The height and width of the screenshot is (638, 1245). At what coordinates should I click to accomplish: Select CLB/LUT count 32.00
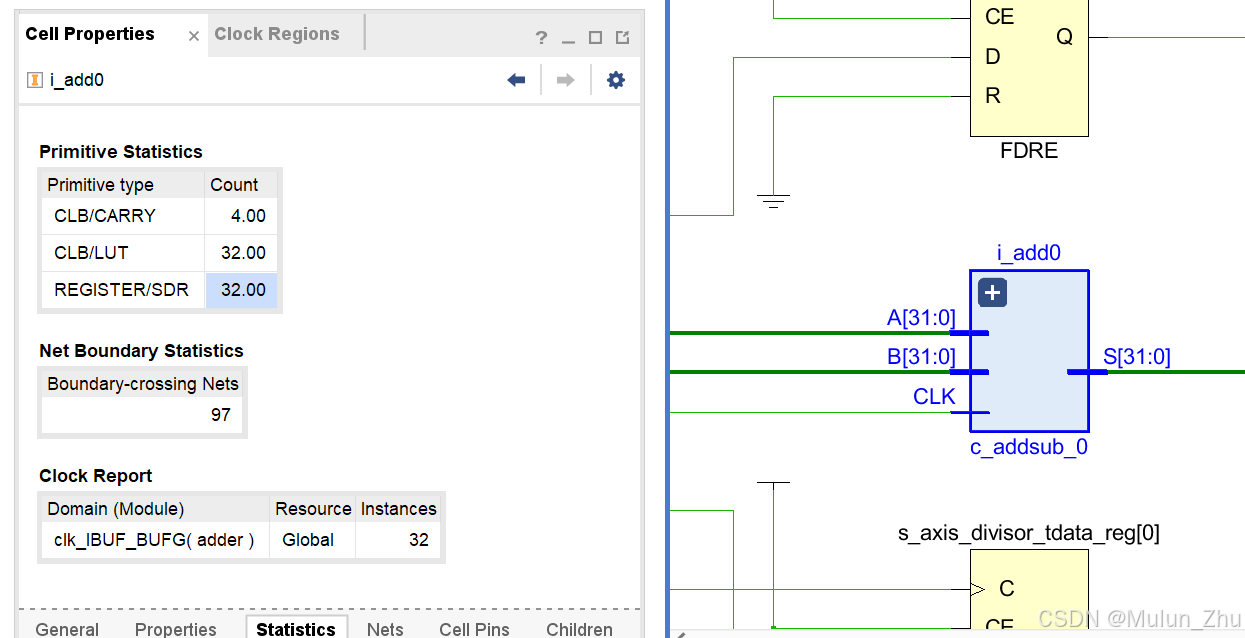click(x=241, y=253)
